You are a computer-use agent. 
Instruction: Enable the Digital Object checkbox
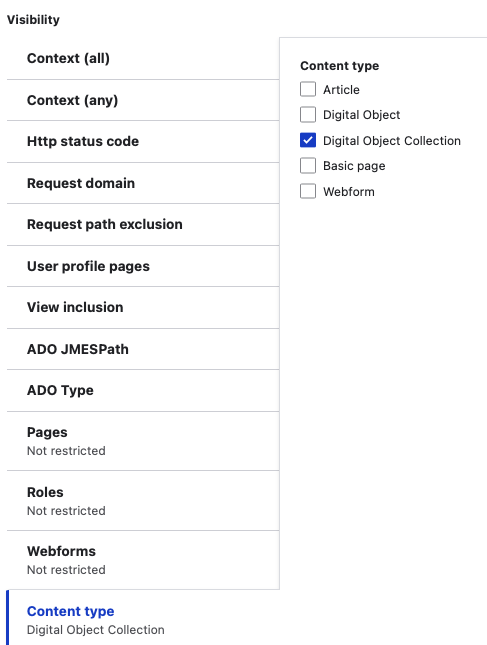[308, 115]
